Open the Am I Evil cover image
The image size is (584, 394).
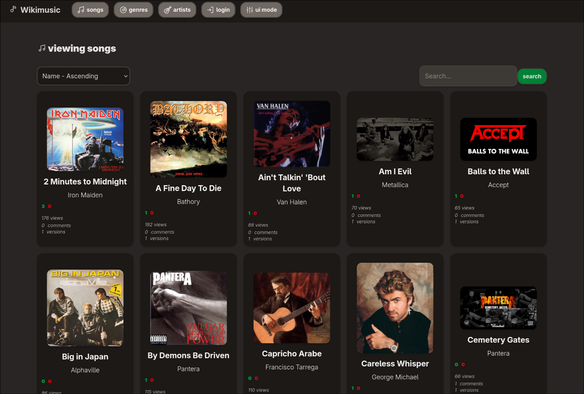pyautogui.click(x=395, y=139)
